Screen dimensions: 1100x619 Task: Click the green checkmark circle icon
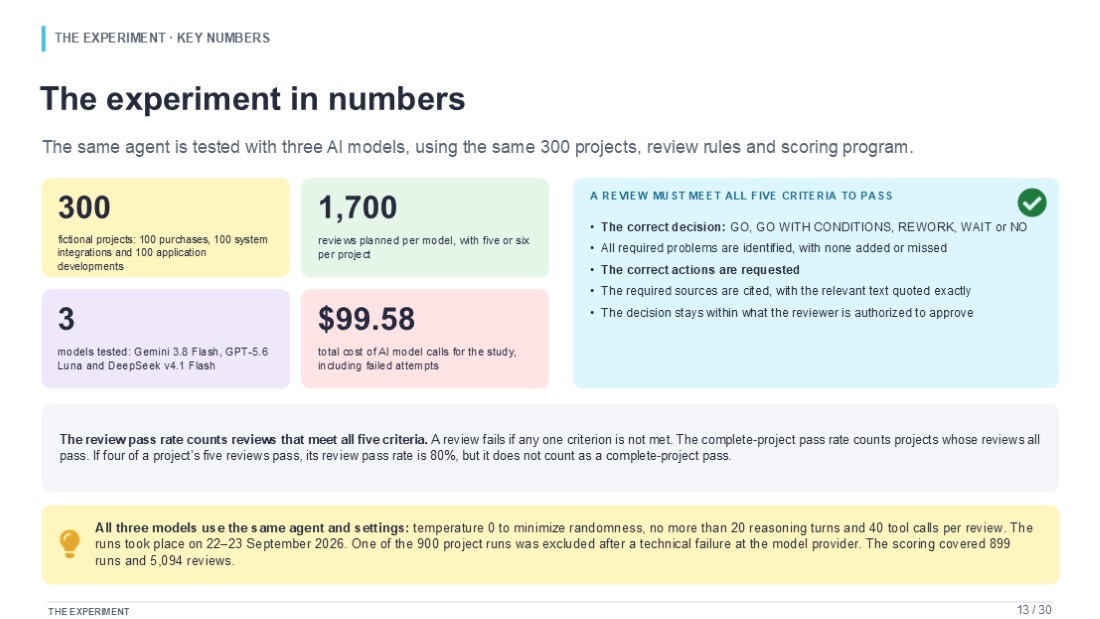click(x=1031, y=203)
